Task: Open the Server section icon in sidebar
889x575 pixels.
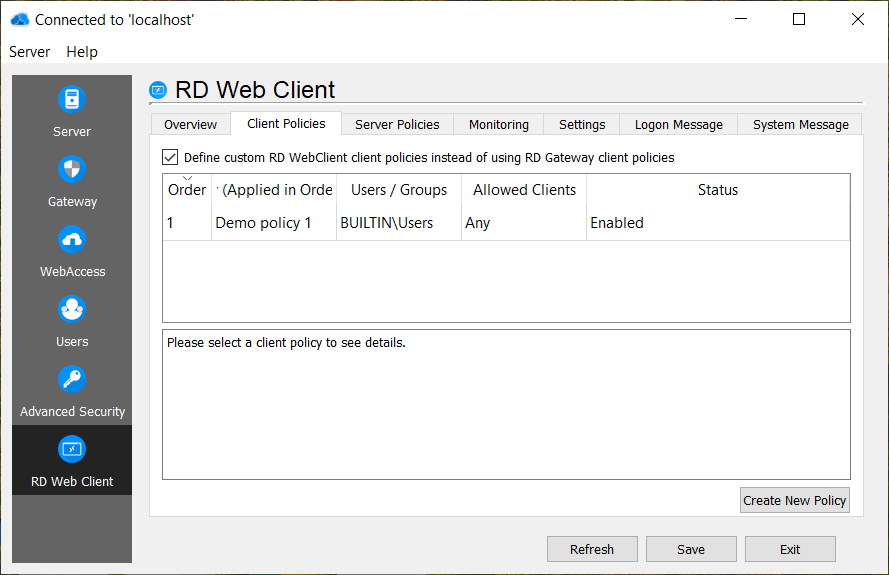Action: tap(71, 100)
